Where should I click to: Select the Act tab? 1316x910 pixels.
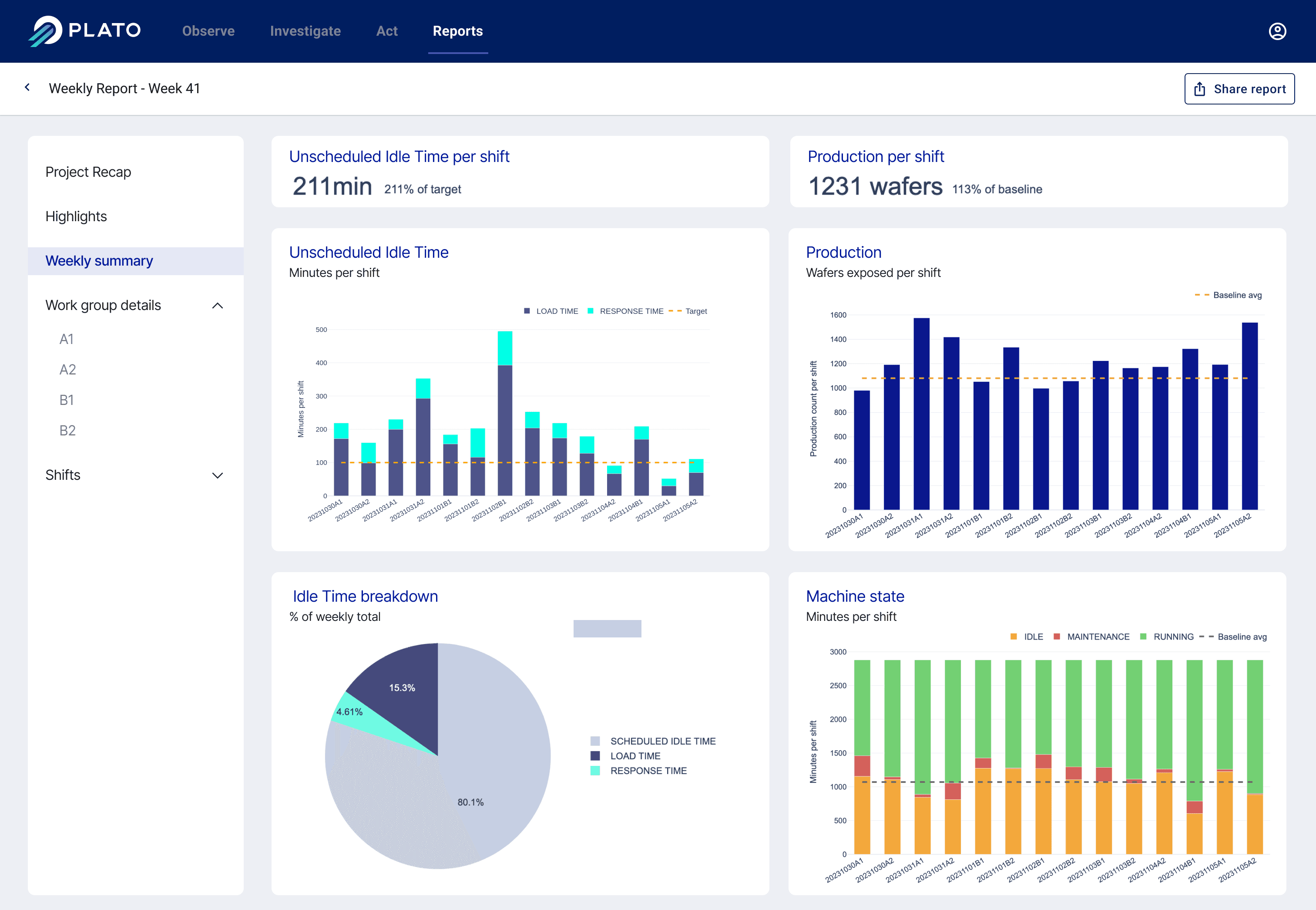[387, 31]
